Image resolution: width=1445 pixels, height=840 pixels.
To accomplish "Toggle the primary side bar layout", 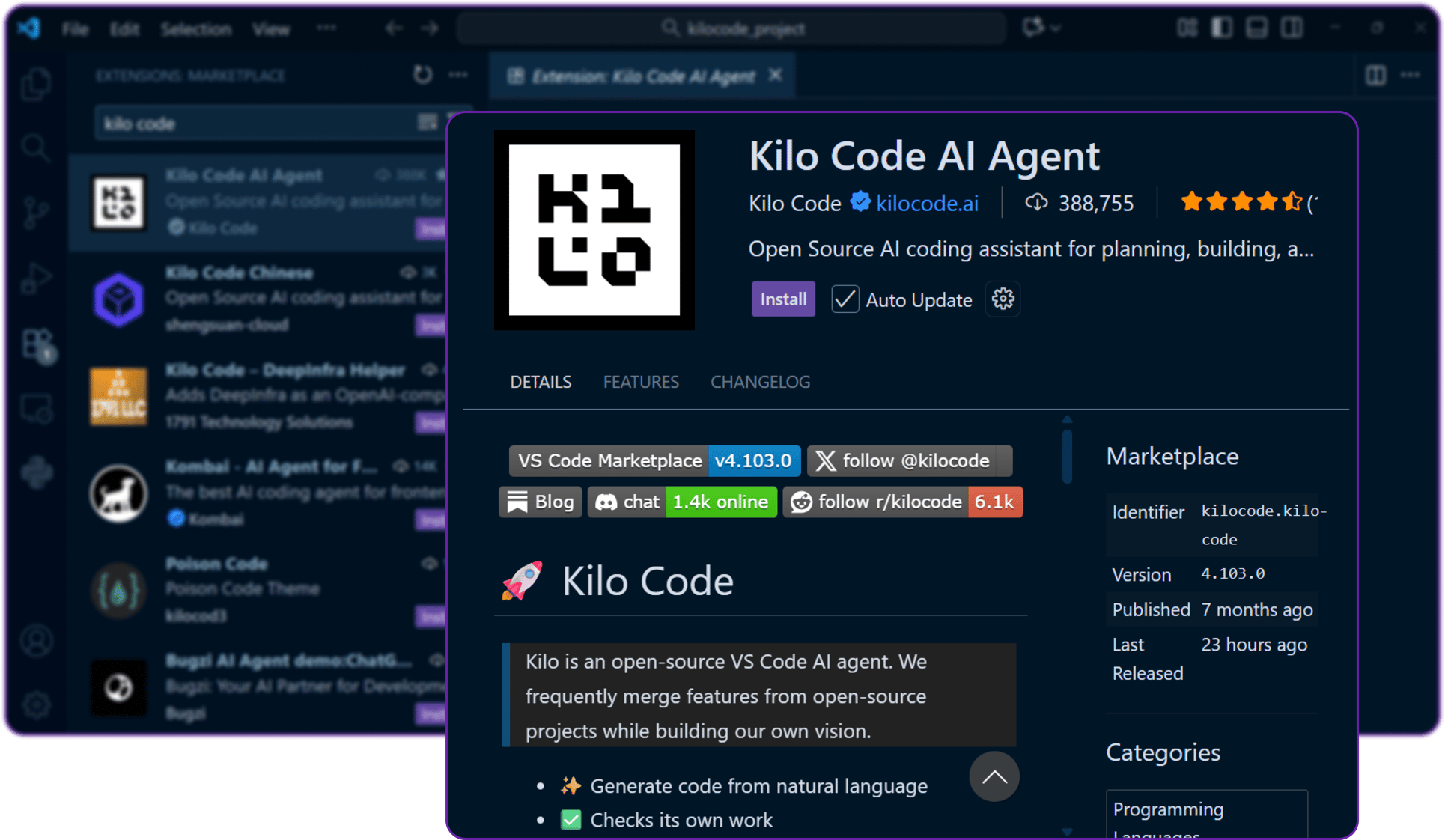I will point(1221,28).
